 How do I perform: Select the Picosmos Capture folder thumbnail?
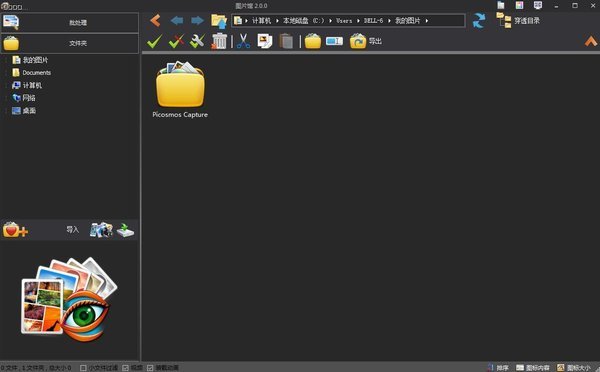[x=180, y=90]
